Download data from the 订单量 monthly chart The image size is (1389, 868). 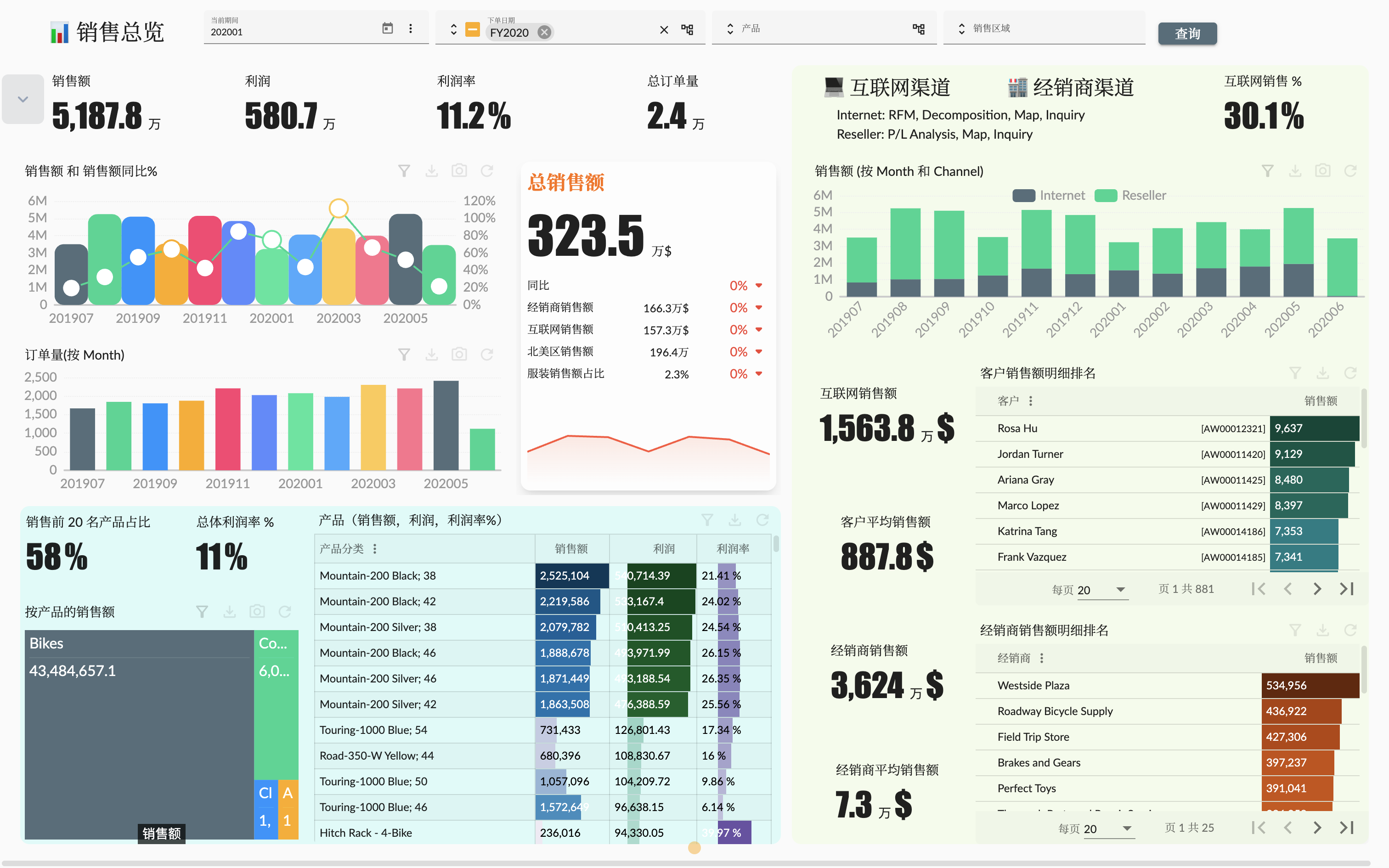(432, 354)
